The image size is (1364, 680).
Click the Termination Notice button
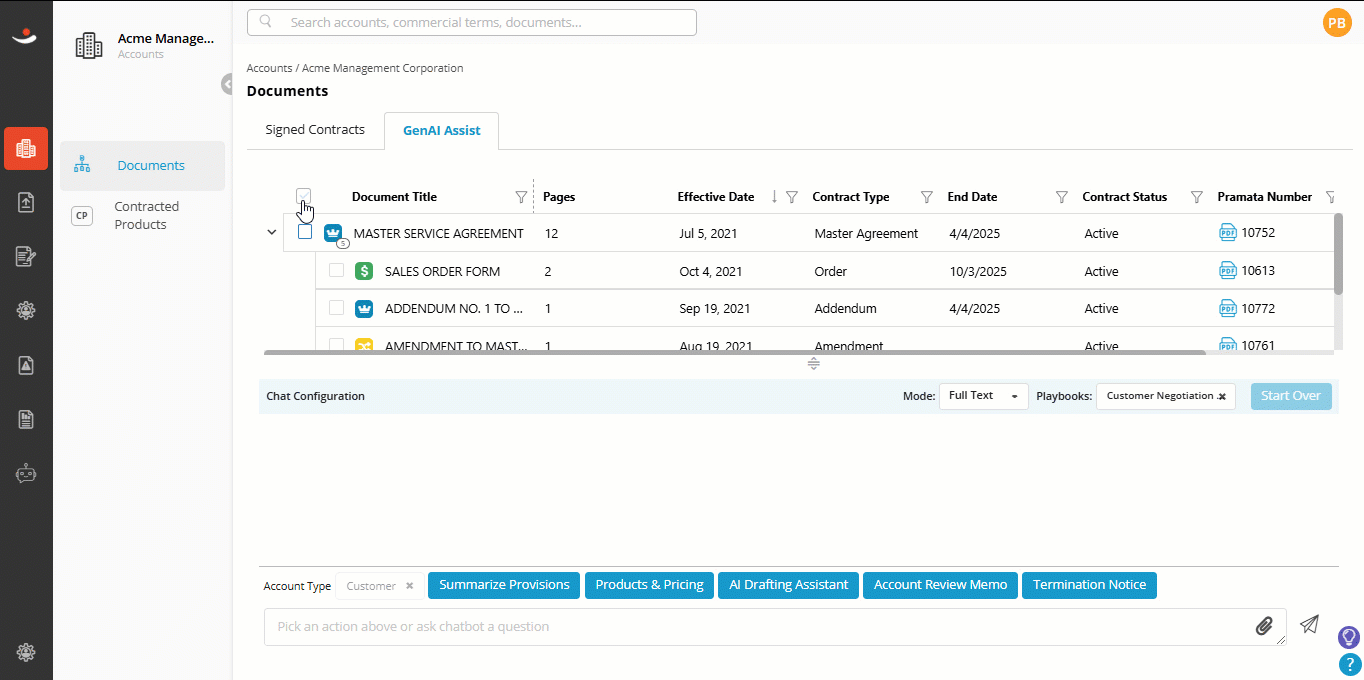[1089, 585]
